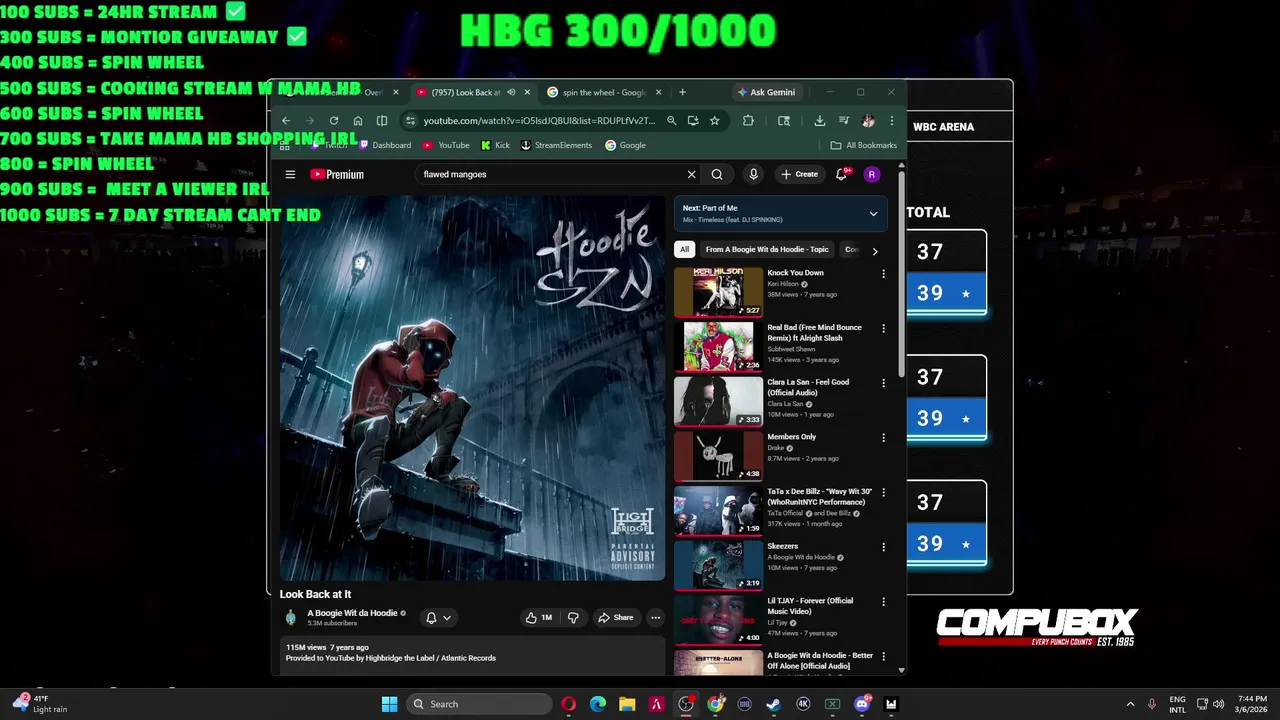
Task: Open the 41°F Light rain weather widget
Action: click(x=39, y=704)
